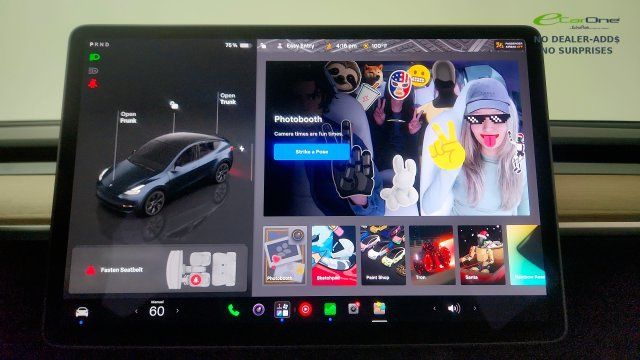
Task: Open the dashcam icon with red dot
Action: click(354, 308)
